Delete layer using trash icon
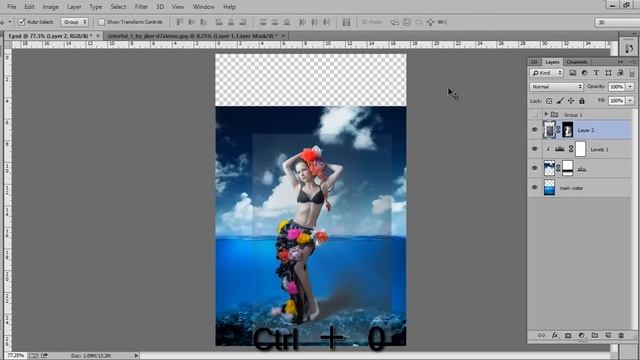The height and width of the screenshot is (360, 640). (x=621, y=335)
